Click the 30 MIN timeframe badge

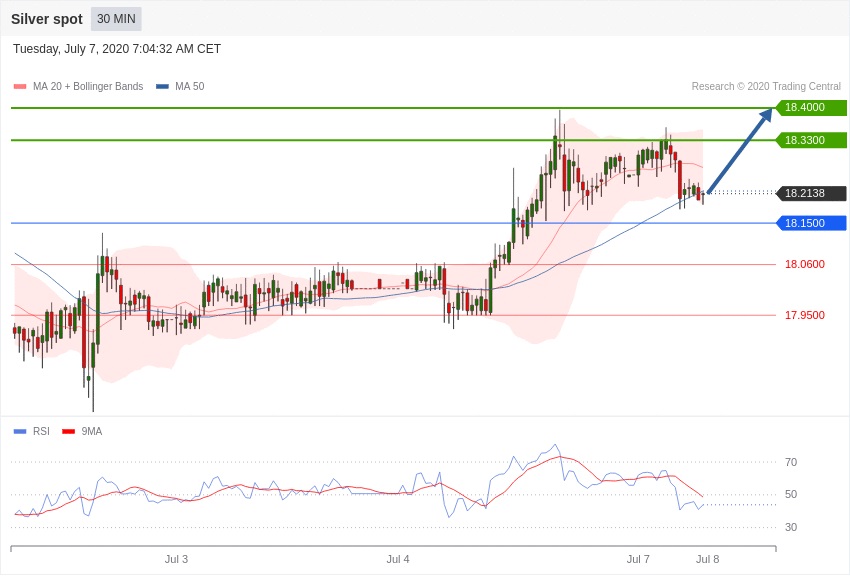pos(116,19)
